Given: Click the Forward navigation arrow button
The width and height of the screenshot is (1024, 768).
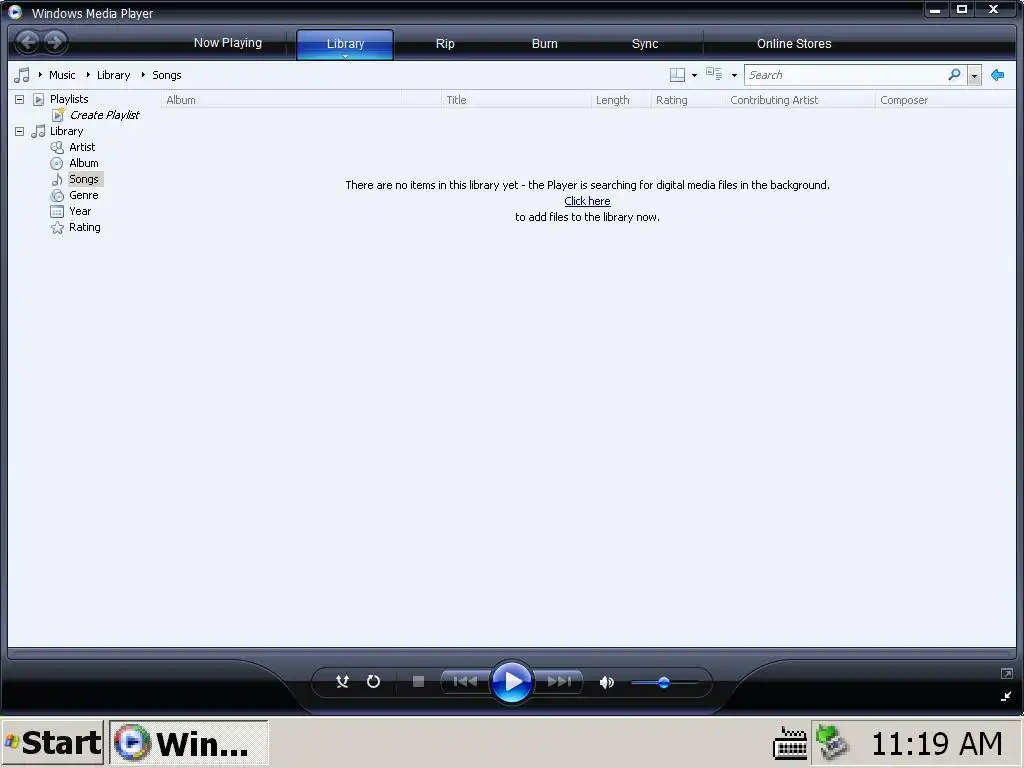Looking at the screenshot, I should [x=56, y=43].
